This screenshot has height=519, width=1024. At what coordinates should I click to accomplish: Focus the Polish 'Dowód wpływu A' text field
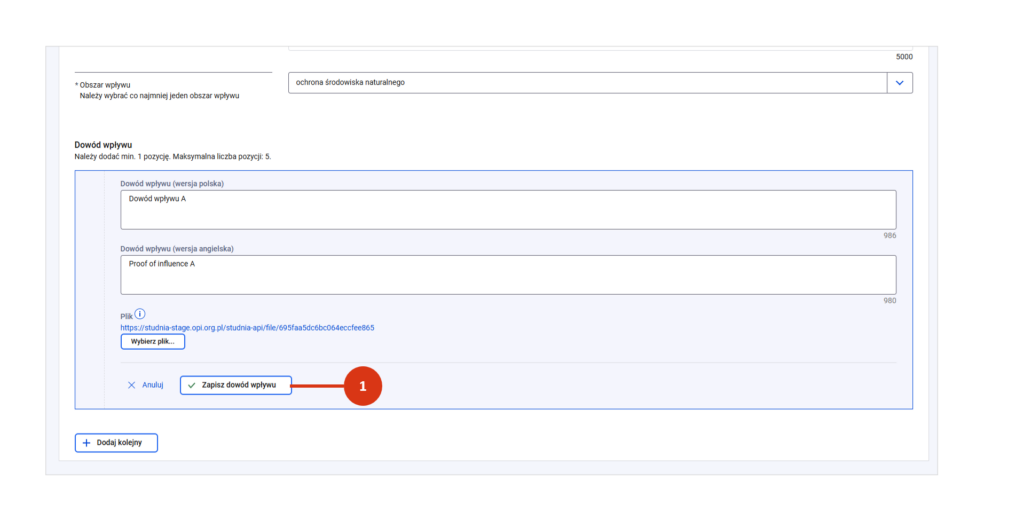(508, 210)
